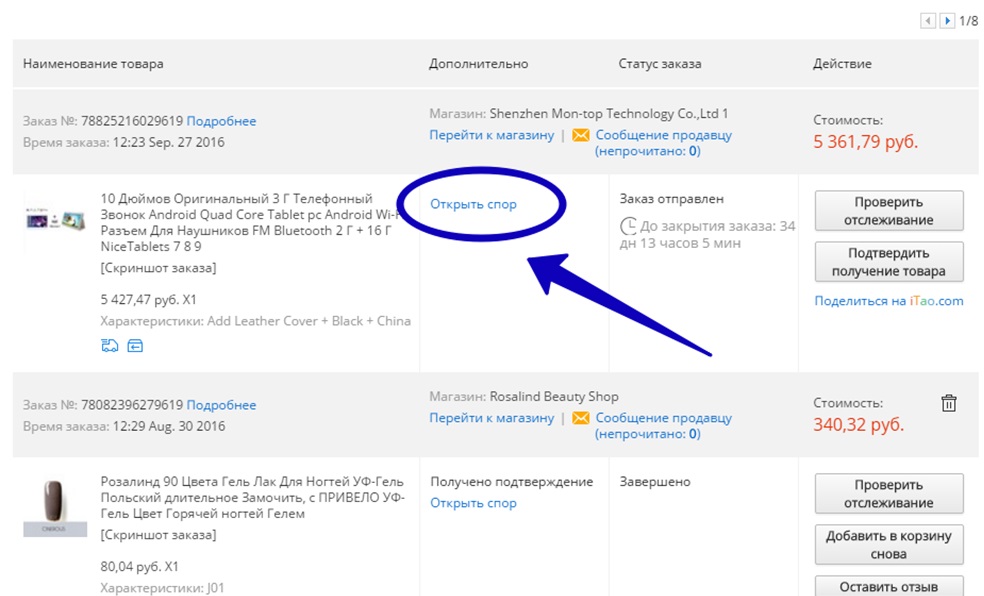Click envelope icon for Rosalind Beauty Shop
This screenshot has height=596, width=984.
[x=580, y=418]
